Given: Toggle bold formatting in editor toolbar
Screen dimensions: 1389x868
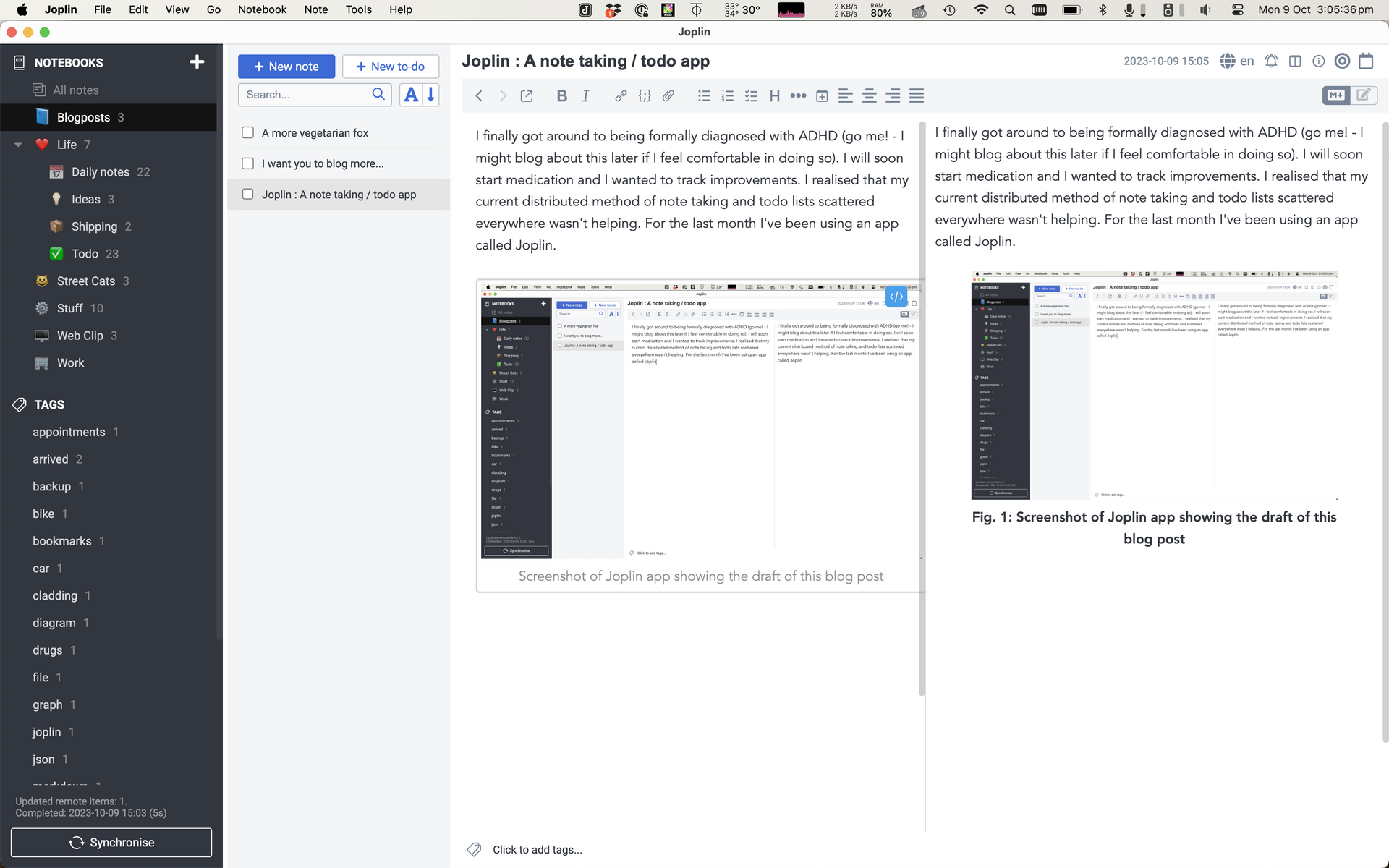Looking at the screenshot, I should 561,96.
